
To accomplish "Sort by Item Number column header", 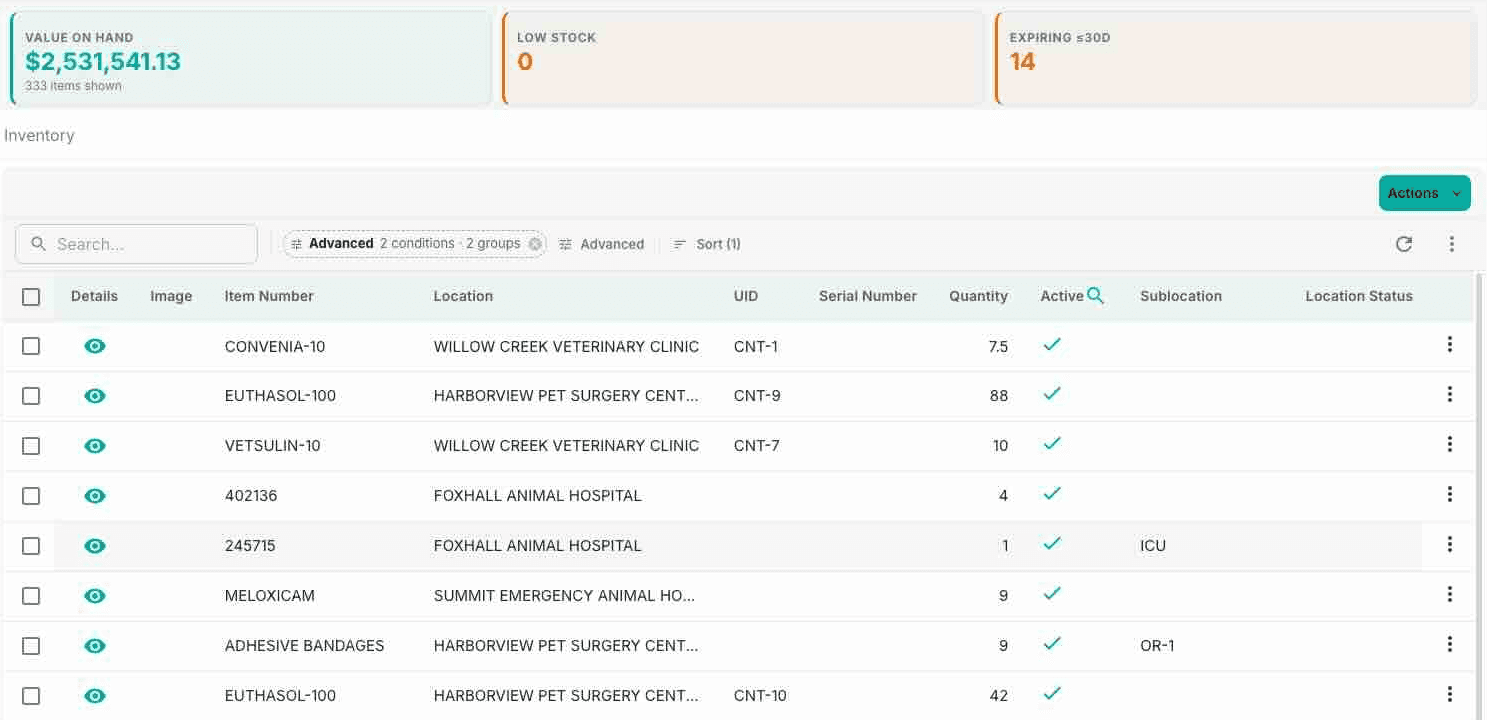I will coord(269,296).
